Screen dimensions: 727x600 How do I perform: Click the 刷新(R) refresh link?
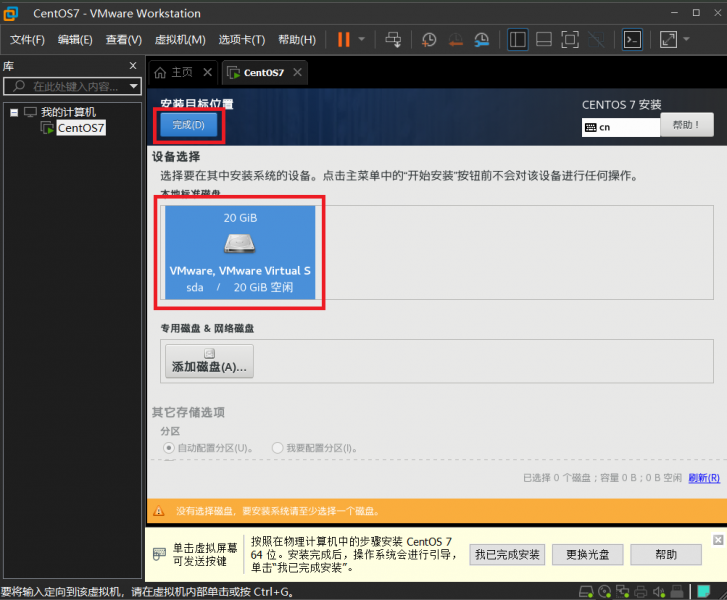(x=703, y=478)
